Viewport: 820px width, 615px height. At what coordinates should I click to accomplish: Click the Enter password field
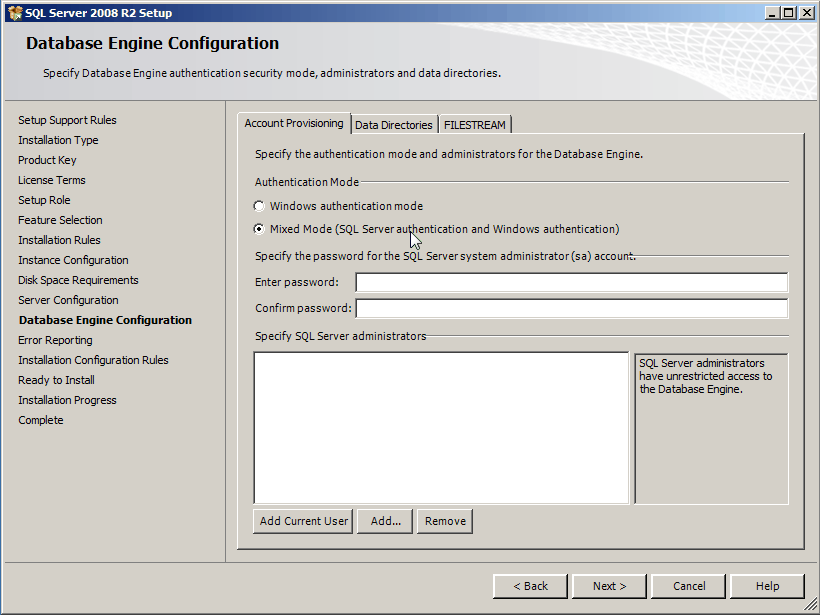pyautogui.click(x=572, y=282)
